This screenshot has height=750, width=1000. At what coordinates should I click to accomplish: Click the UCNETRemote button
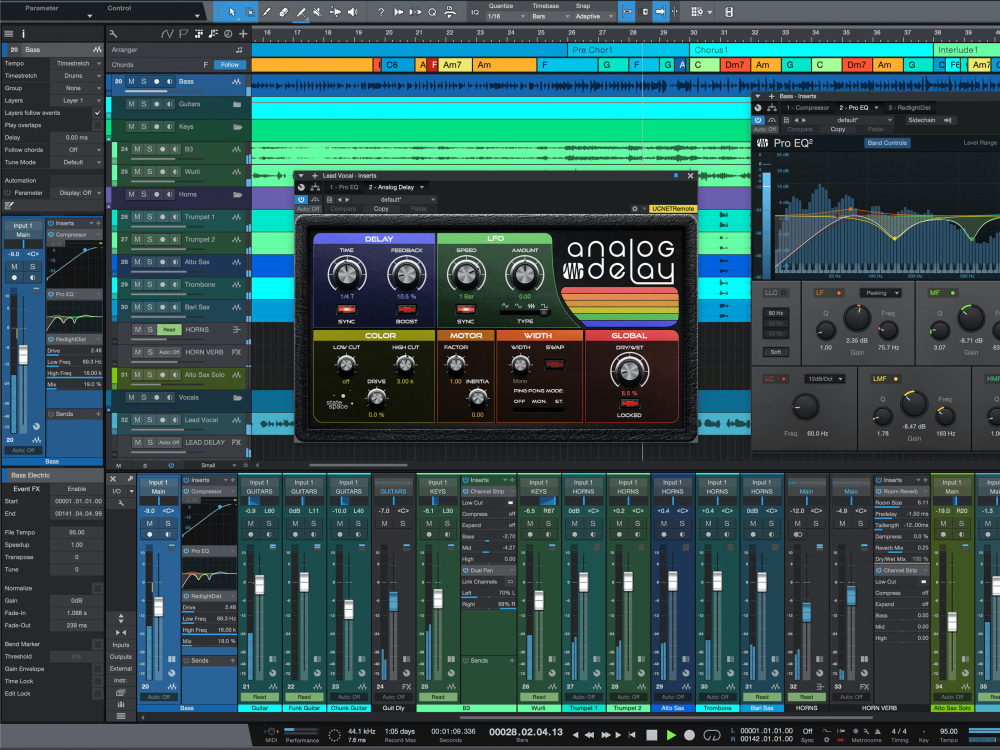[673, 209]
